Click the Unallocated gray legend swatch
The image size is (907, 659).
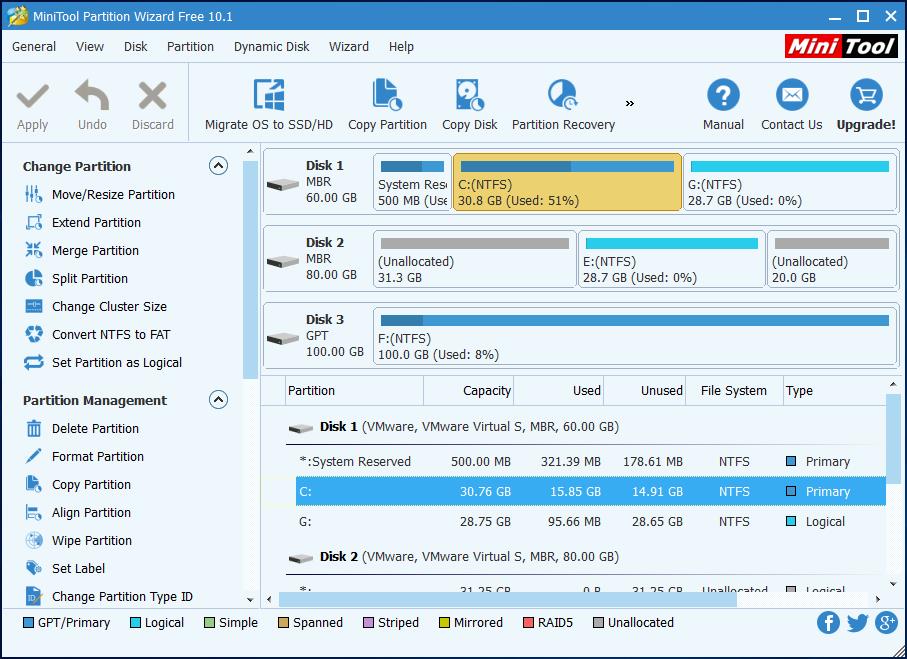pyautogui.click(x=598, y=623)
